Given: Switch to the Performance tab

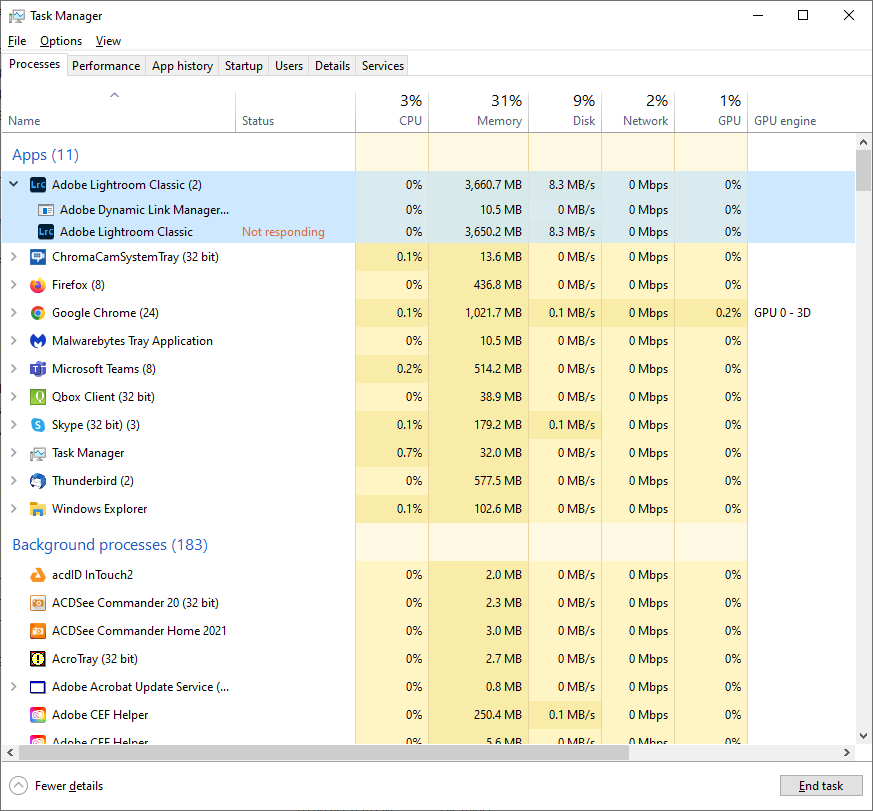Looking at the screenshot, I should [x=106, y=66].
